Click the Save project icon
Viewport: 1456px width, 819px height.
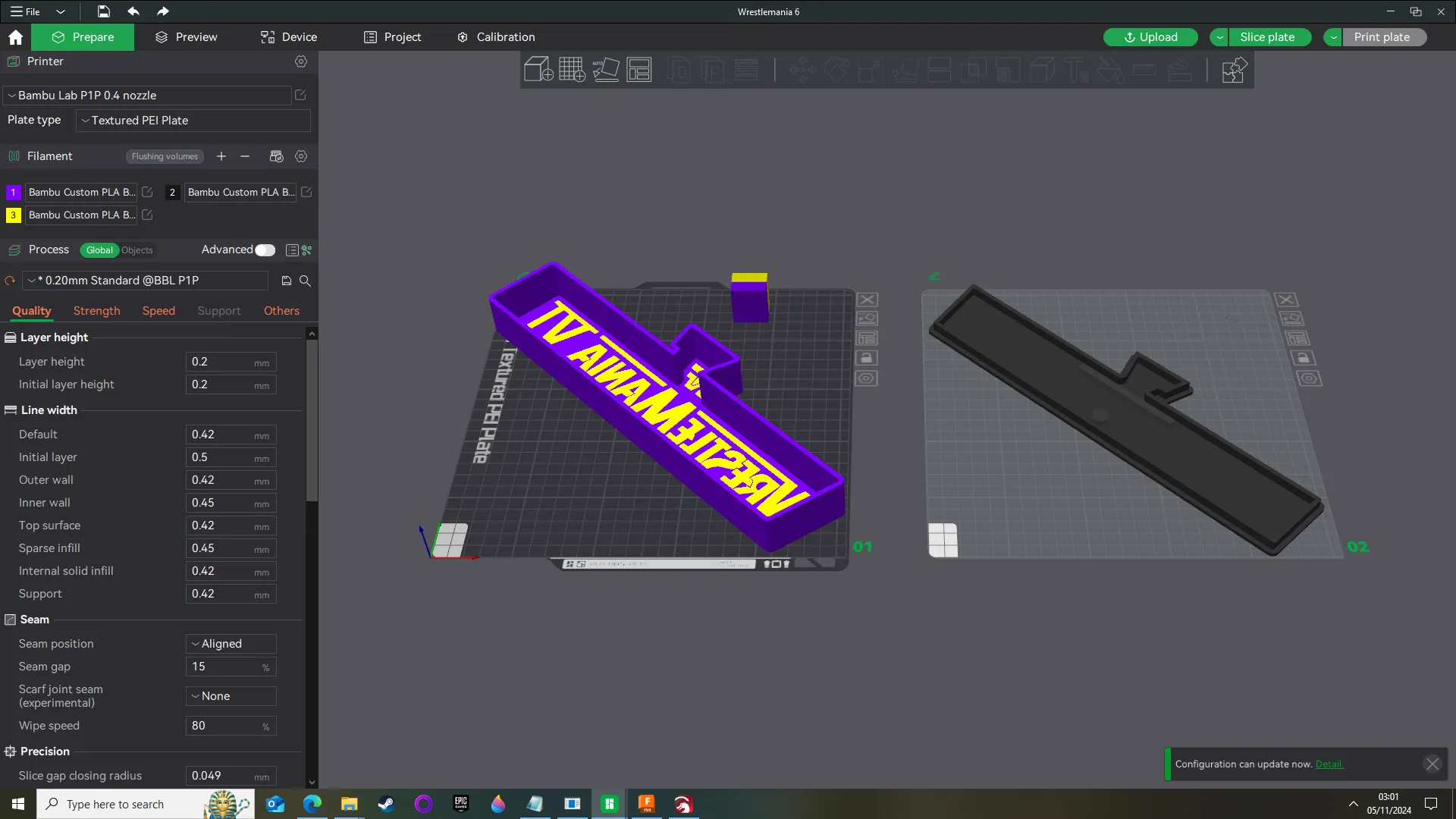coord(103,11)
